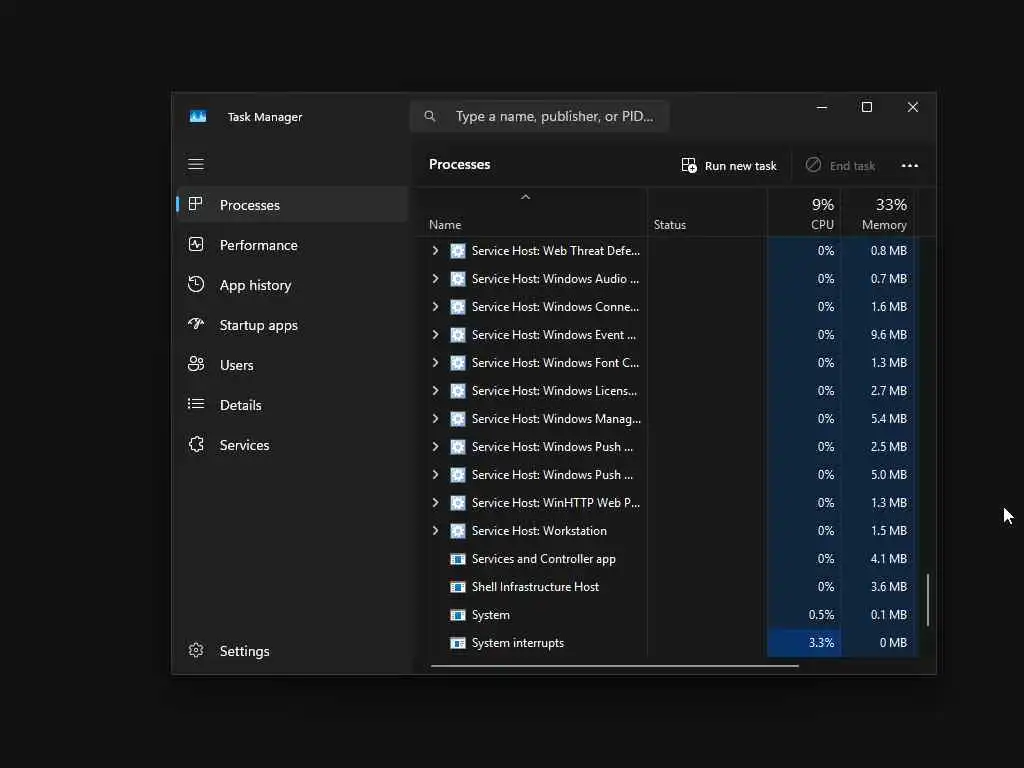This screenshot has height=768, width=1024.
Task: Click the Performance sidebar icon
Action: [196, 244]
